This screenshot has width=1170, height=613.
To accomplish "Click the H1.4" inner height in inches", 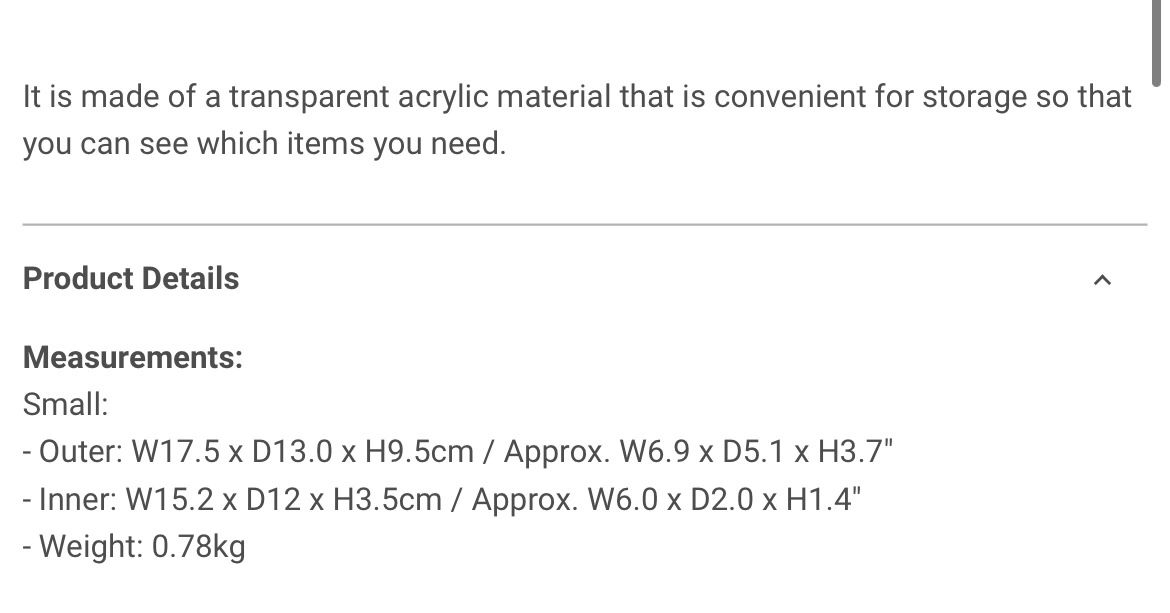I will point(824,499).
